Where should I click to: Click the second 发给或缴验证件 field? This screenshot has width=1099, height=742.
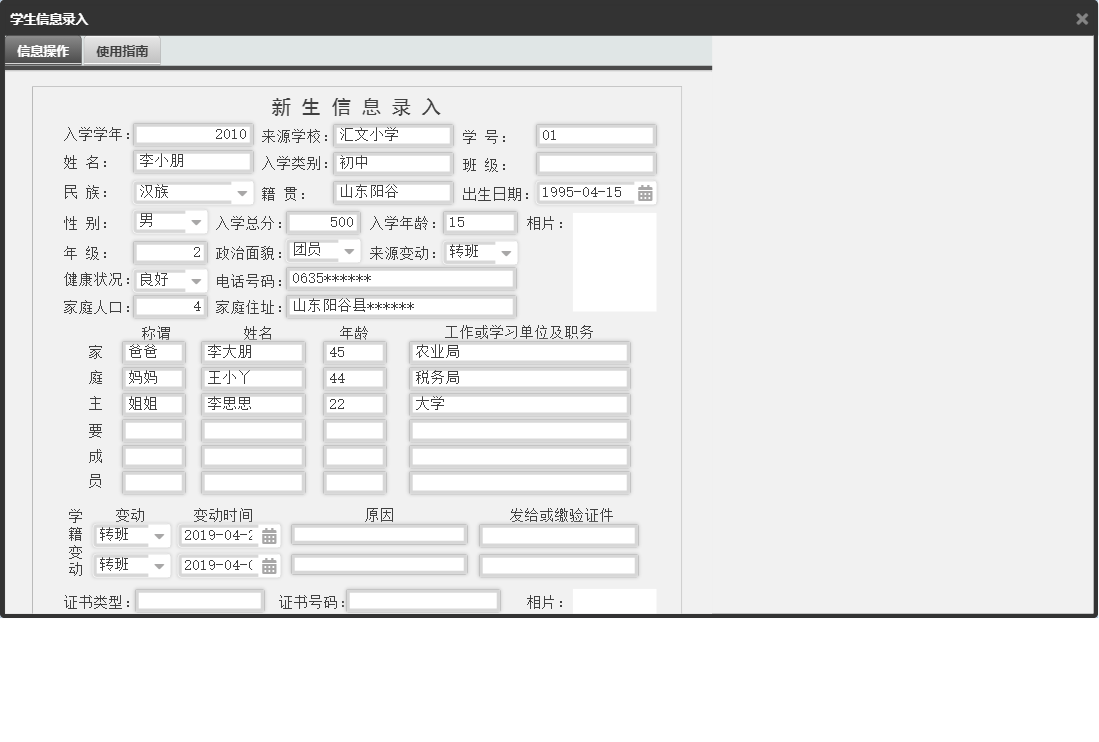(x=559, y=565)
